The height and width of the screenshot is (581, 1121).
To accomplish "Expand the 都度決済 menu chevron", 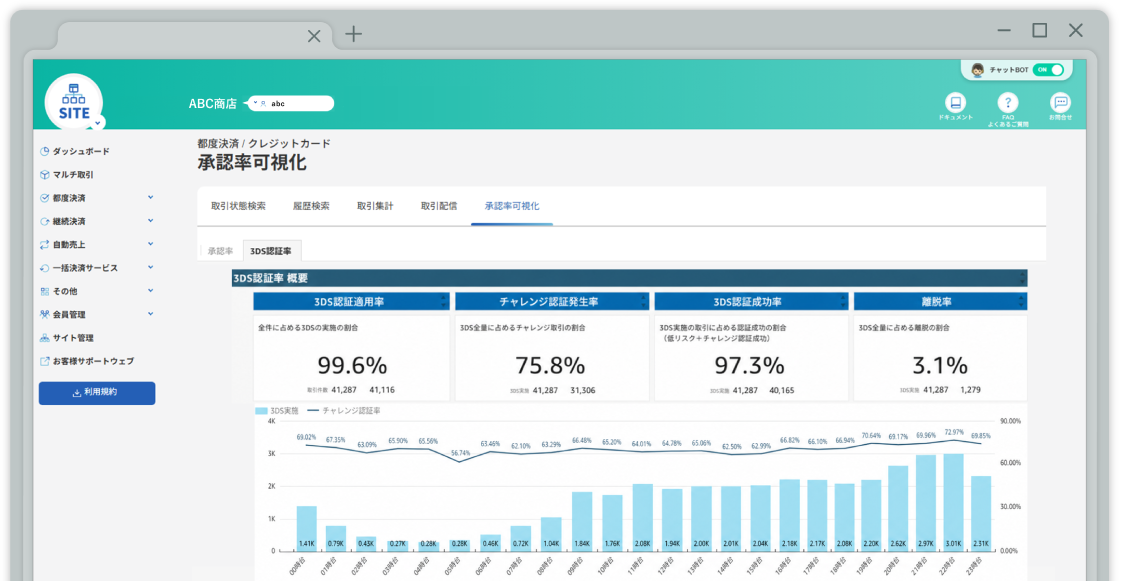I will 150,197.
